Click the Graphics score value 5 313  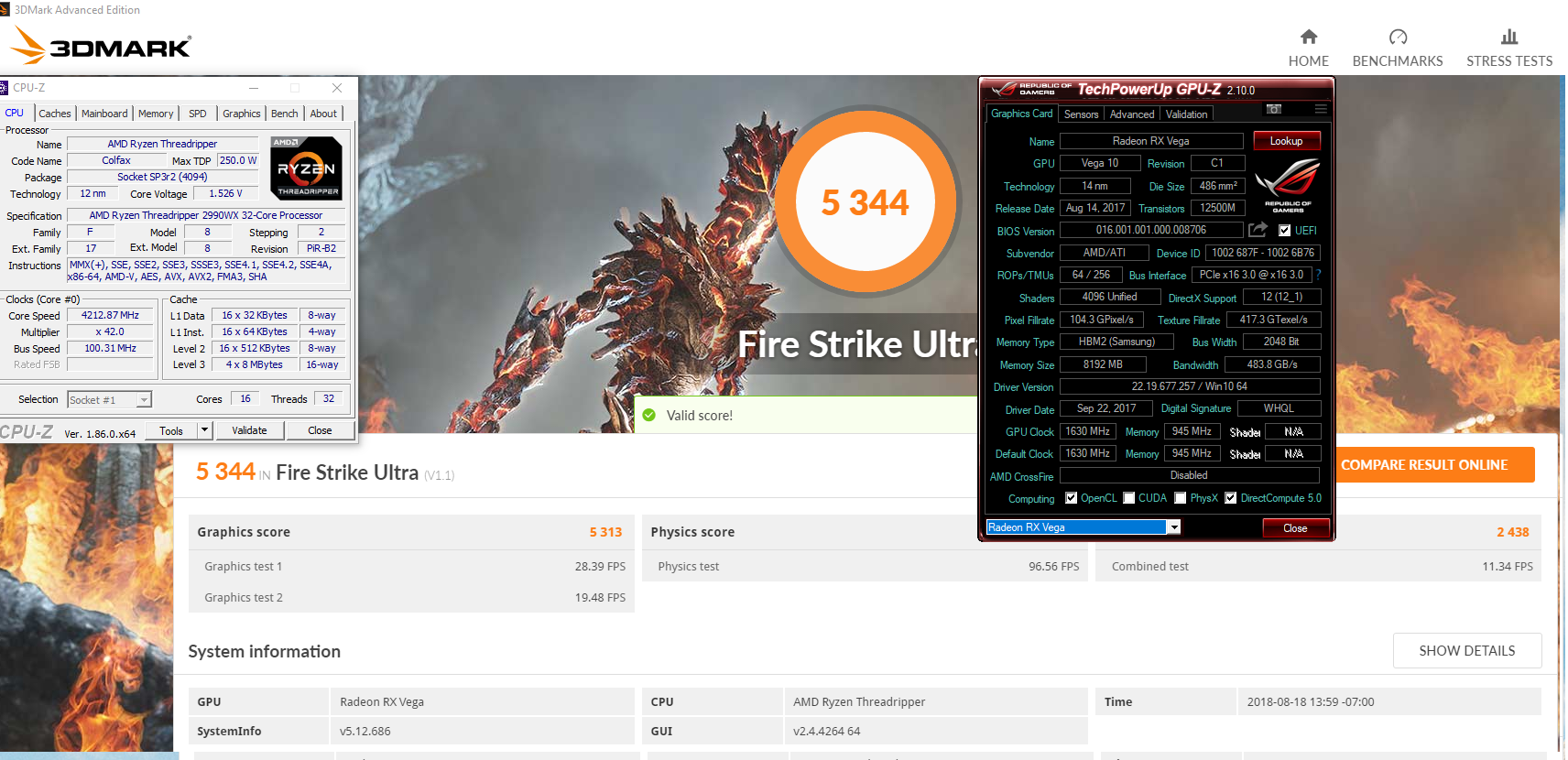pos(605,532)
